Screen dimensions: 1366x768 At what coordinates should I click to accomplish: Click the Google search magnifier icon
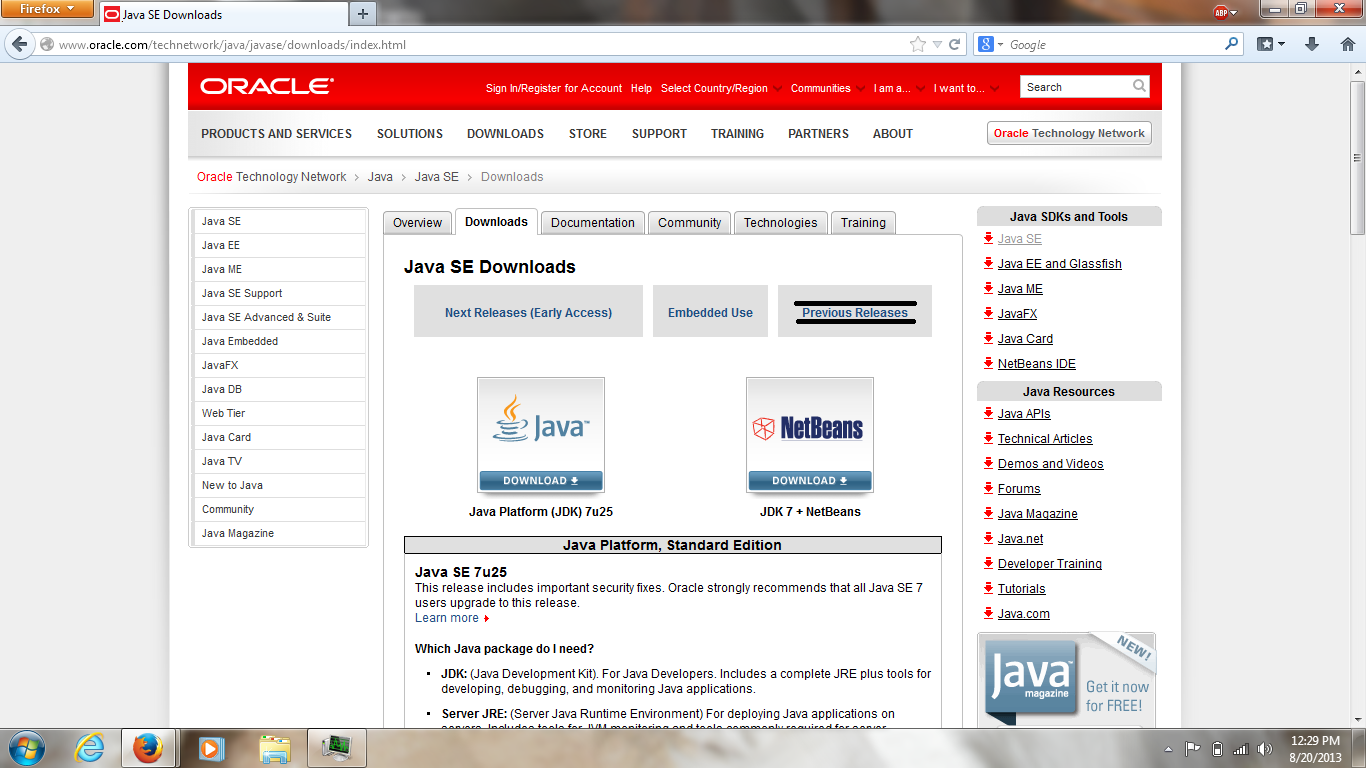(1231, 44)
